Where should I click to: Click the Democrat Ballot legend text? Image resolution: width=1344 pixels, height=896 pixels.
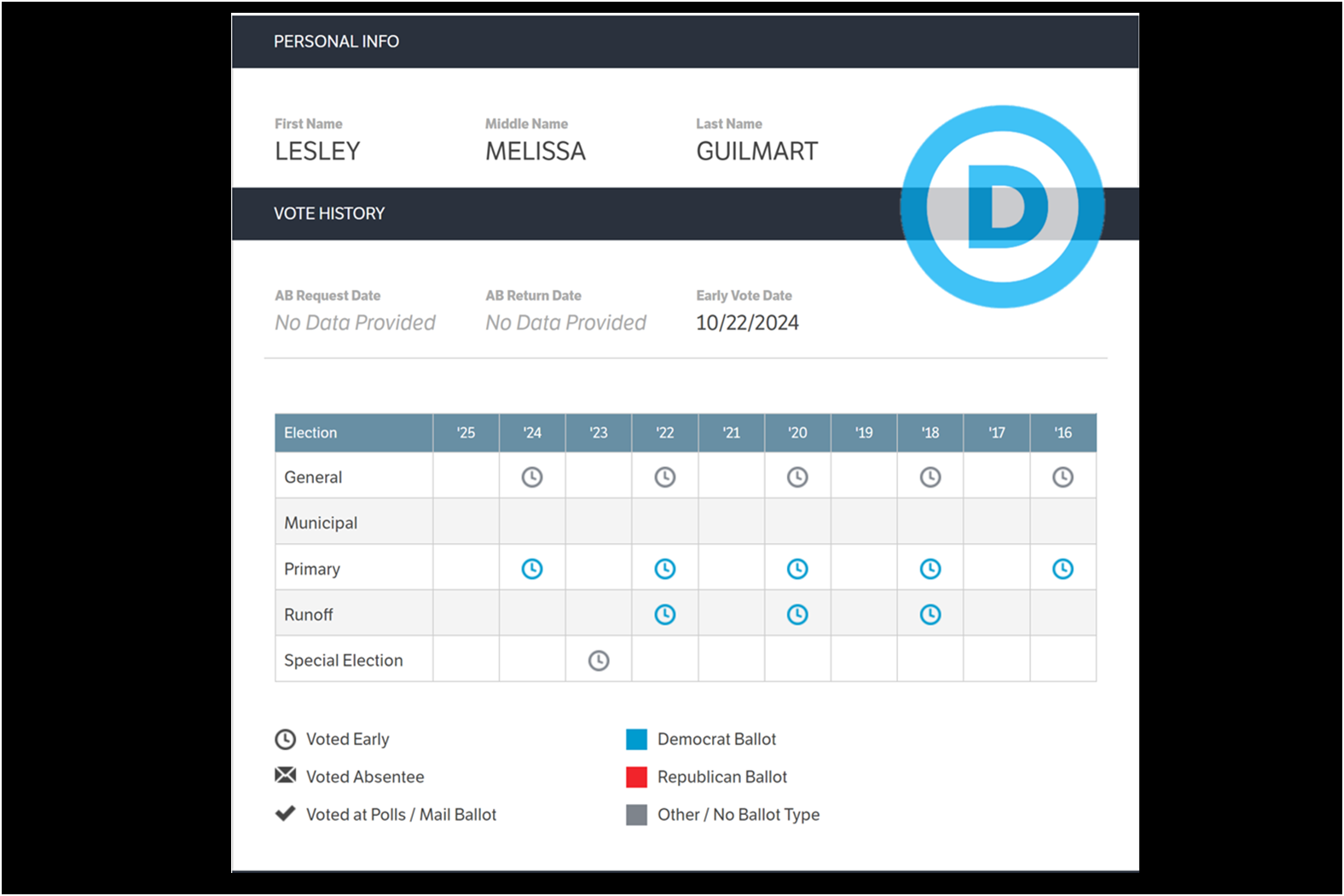717,739
